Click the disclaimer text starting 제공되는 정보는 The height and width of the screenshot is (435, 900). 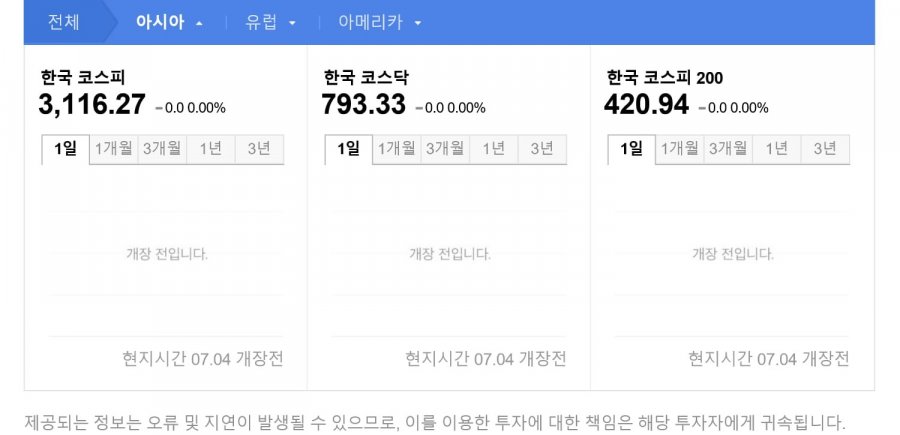[435, 424]
